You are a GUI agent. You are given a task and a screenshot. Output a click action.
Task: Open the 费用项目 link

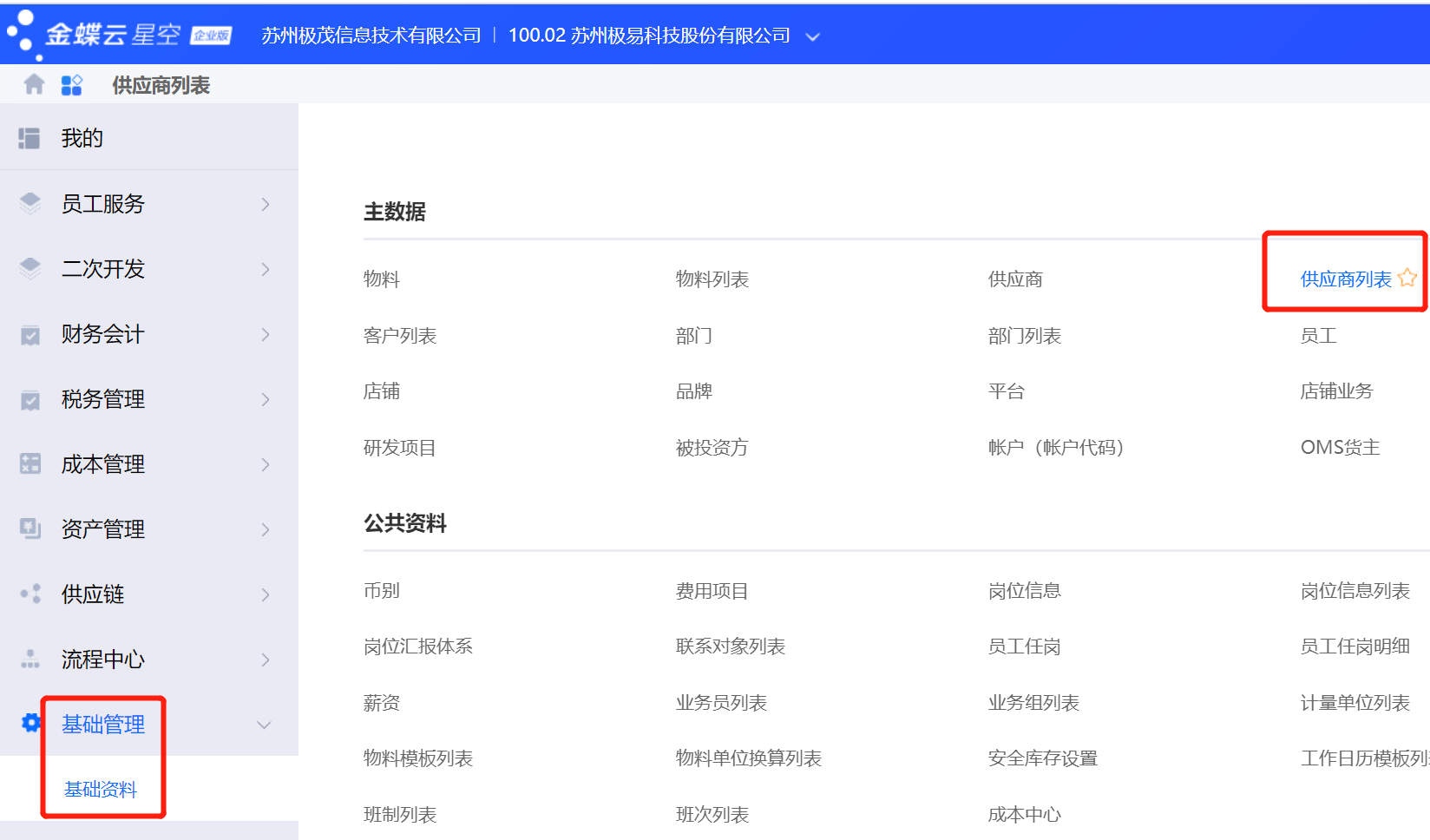pos(712,591)
